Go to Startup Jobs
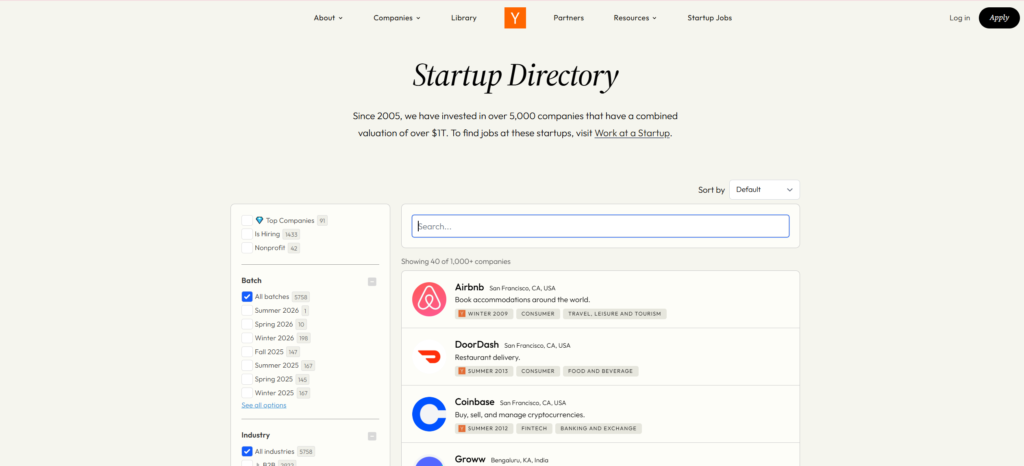The image size is (1024, 466). (x=709, y=18)
